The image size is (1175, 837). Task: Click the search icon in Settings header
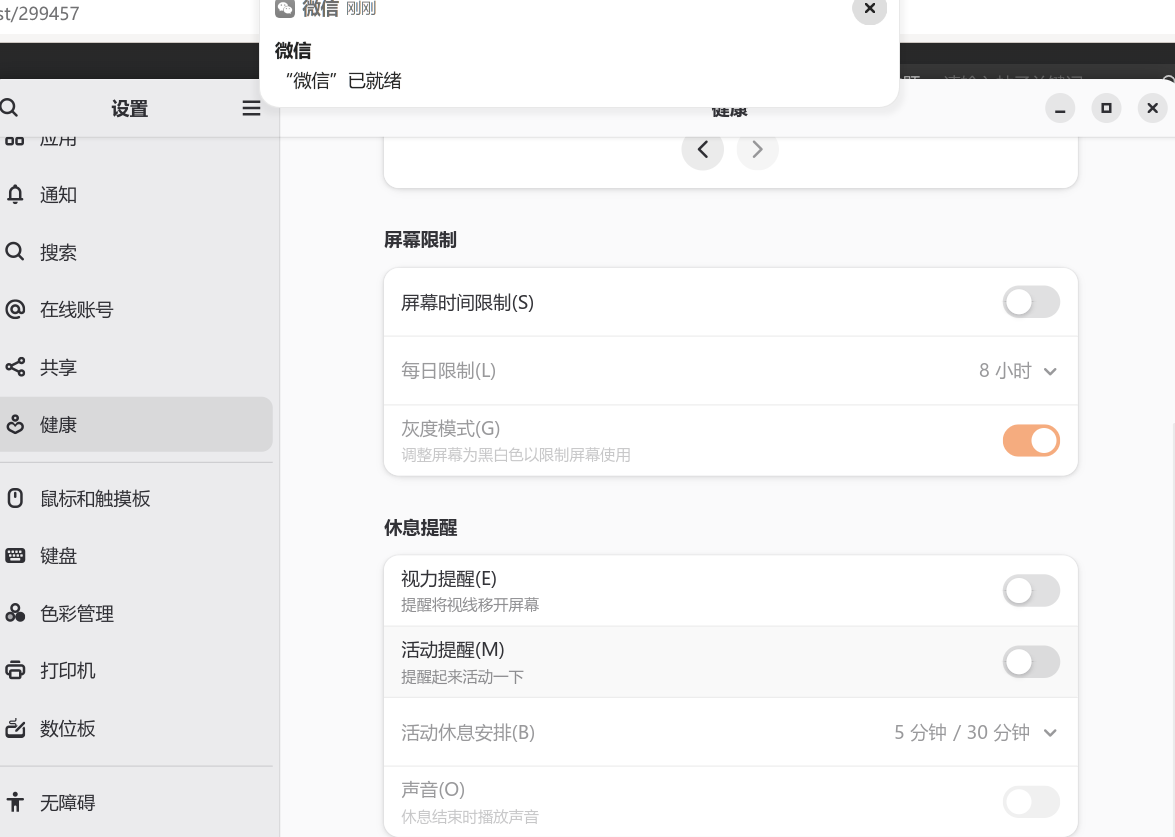(x=9, y=108)
